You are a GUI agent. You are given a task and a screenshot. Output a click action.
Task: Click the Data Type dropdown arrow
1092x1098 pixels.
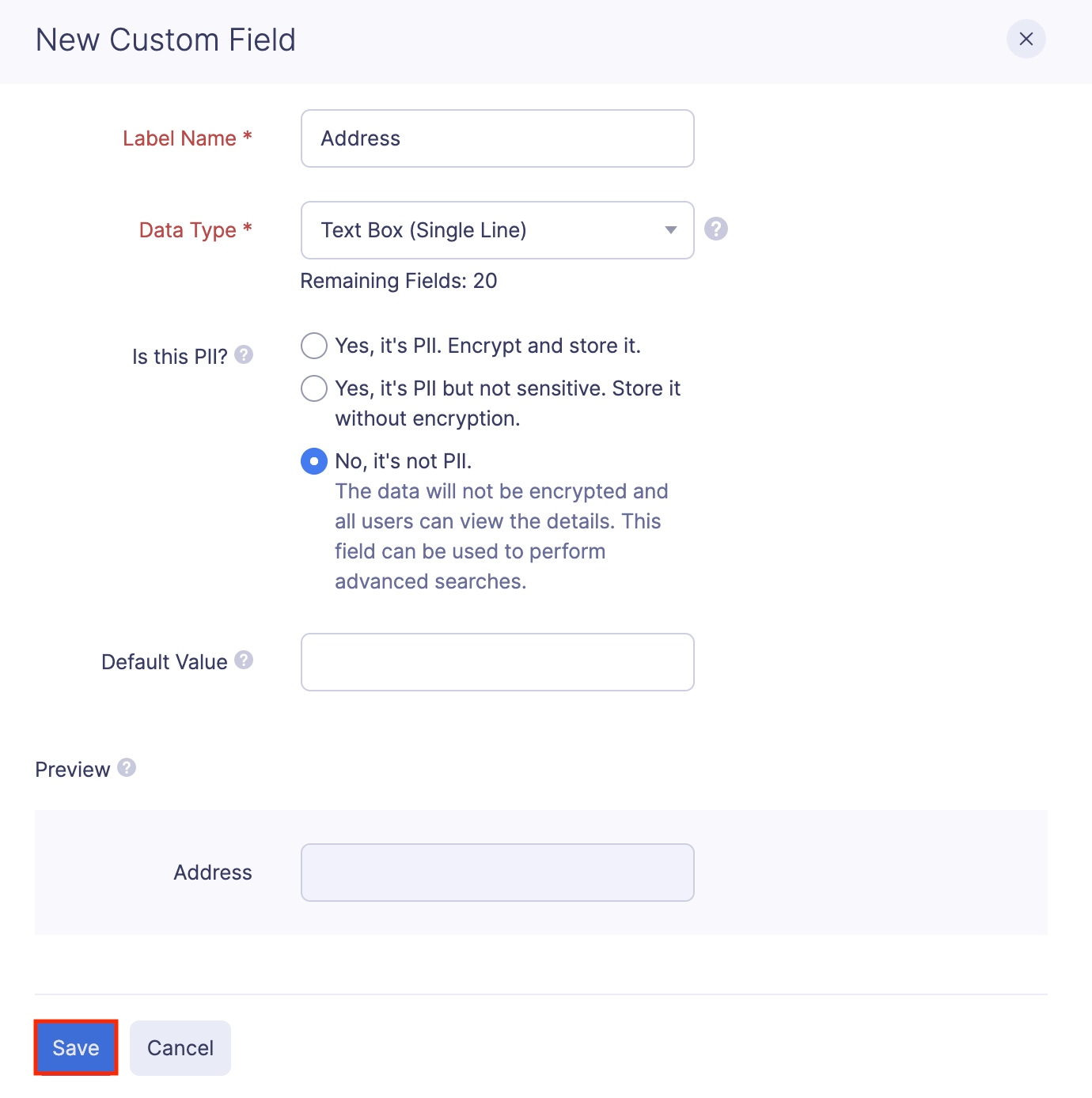coord(671,230)
